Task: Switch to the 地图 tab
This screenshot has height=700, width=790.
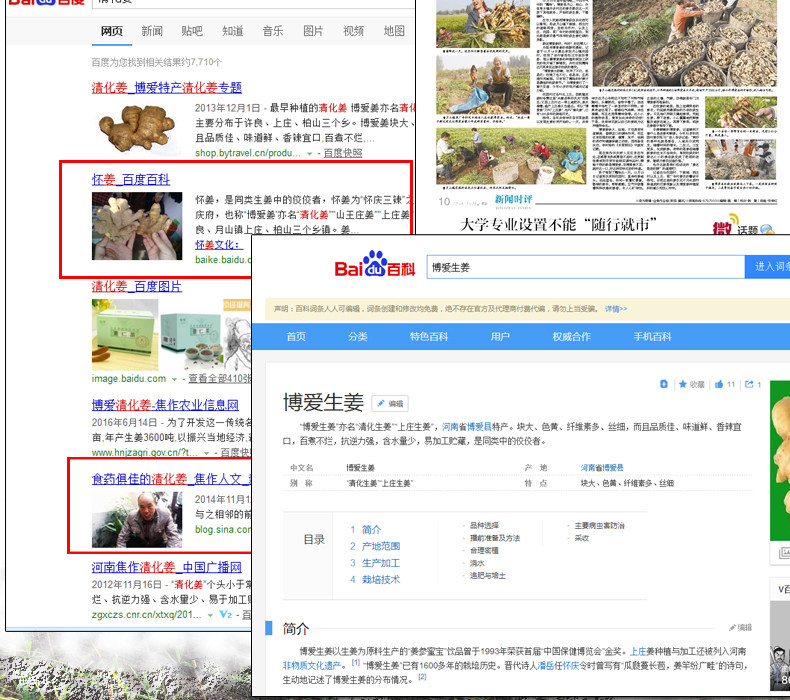Action: pyautogui.click(x=393, y=31)
